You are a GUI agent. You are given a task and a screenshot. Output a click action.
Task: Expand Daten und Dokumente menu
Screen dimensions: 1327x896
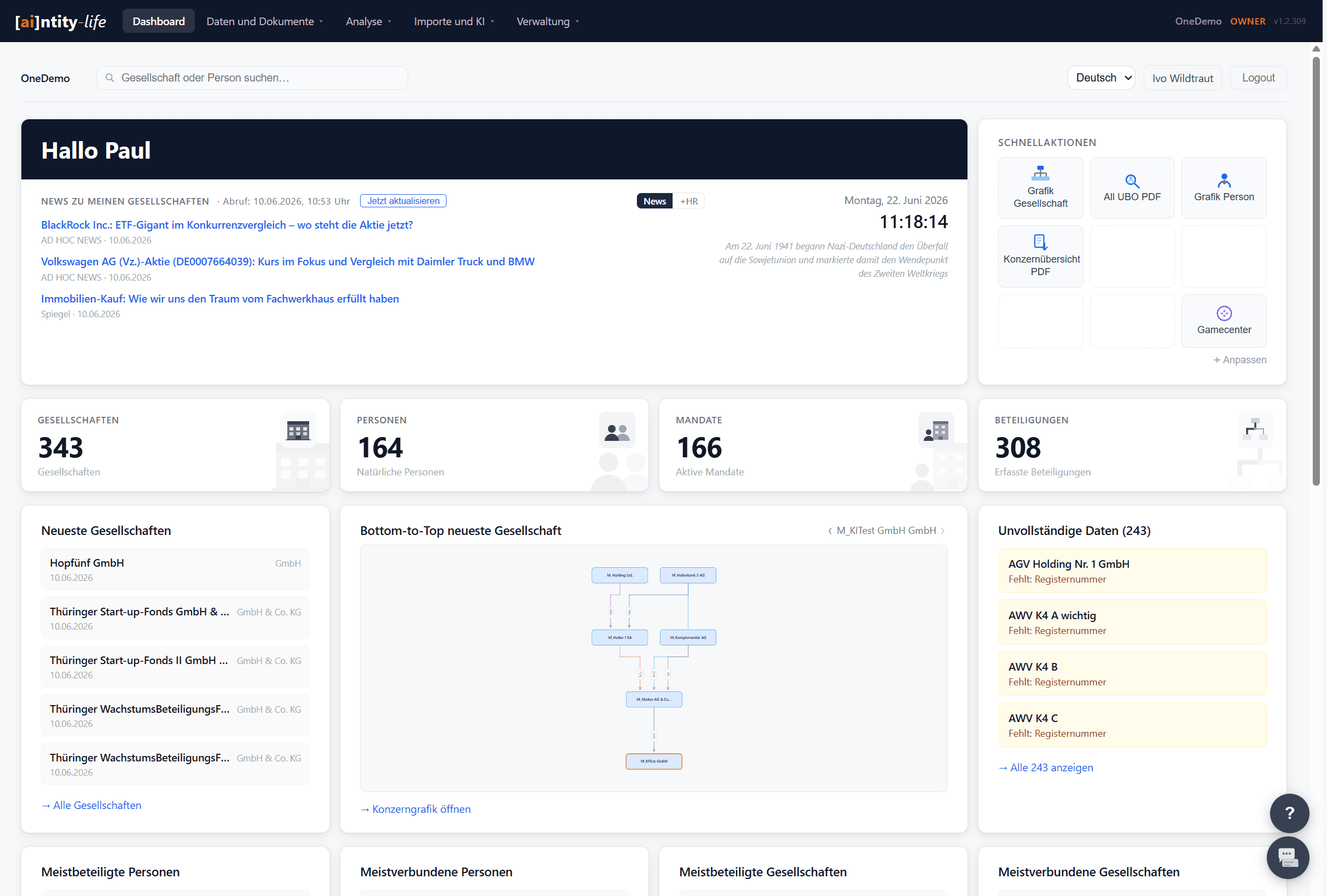pyautogui.click(x=264, y=21)
